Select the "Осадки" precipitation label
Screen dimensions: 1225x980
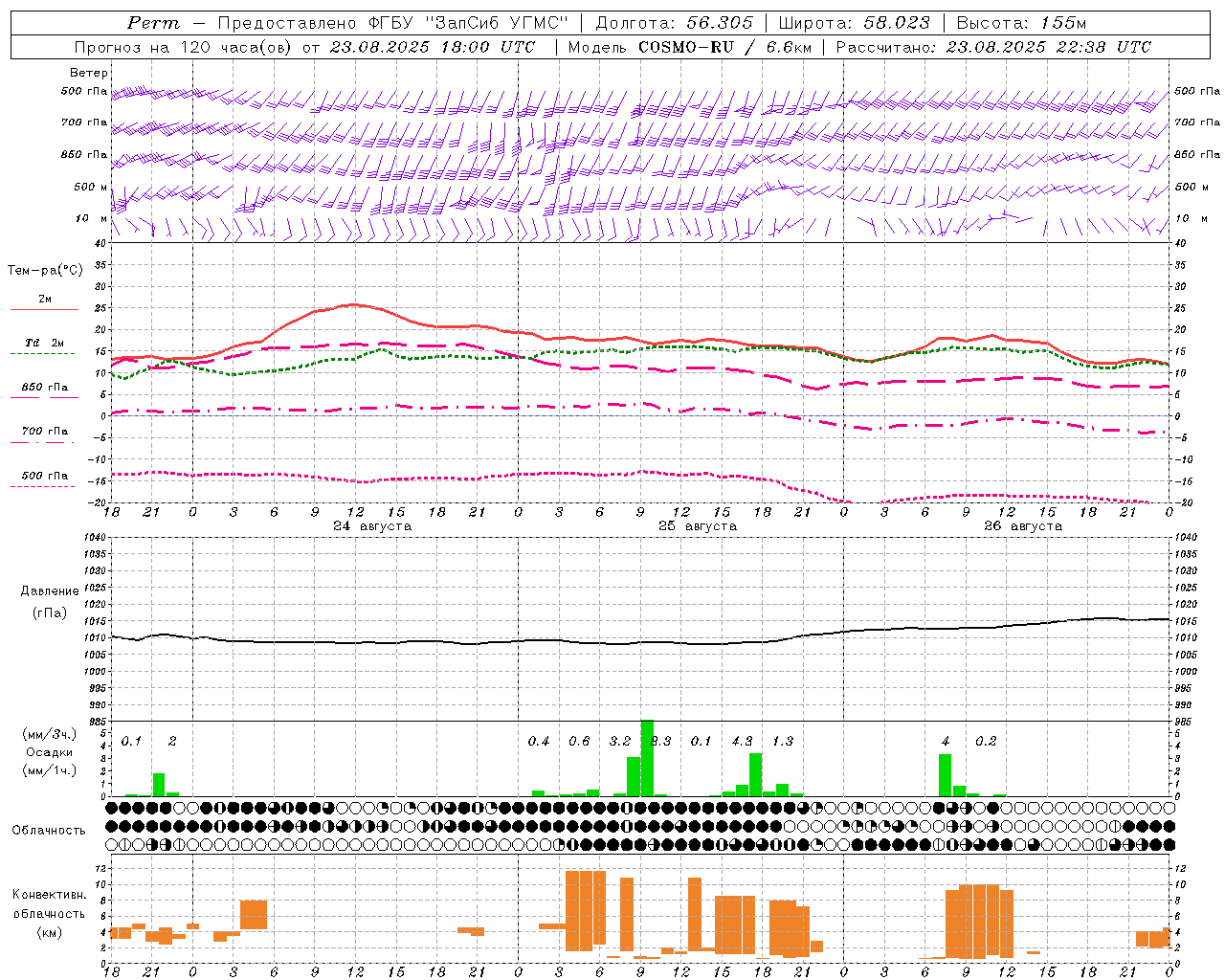(49, 752)
